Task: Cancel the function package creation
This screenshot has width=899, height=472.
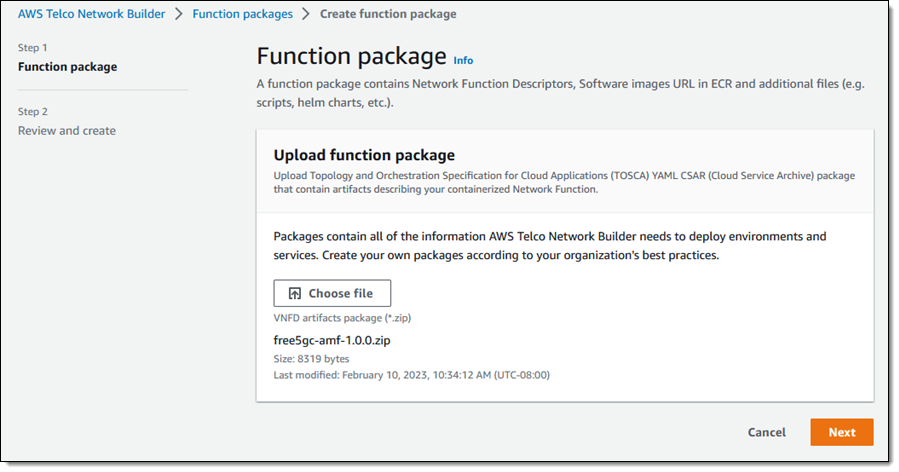Action: click(767, 432)
